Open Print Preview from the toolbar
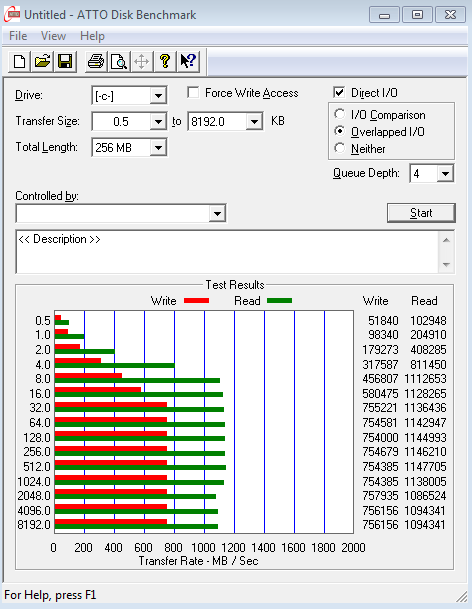The image size is (472, 609). 118,62
